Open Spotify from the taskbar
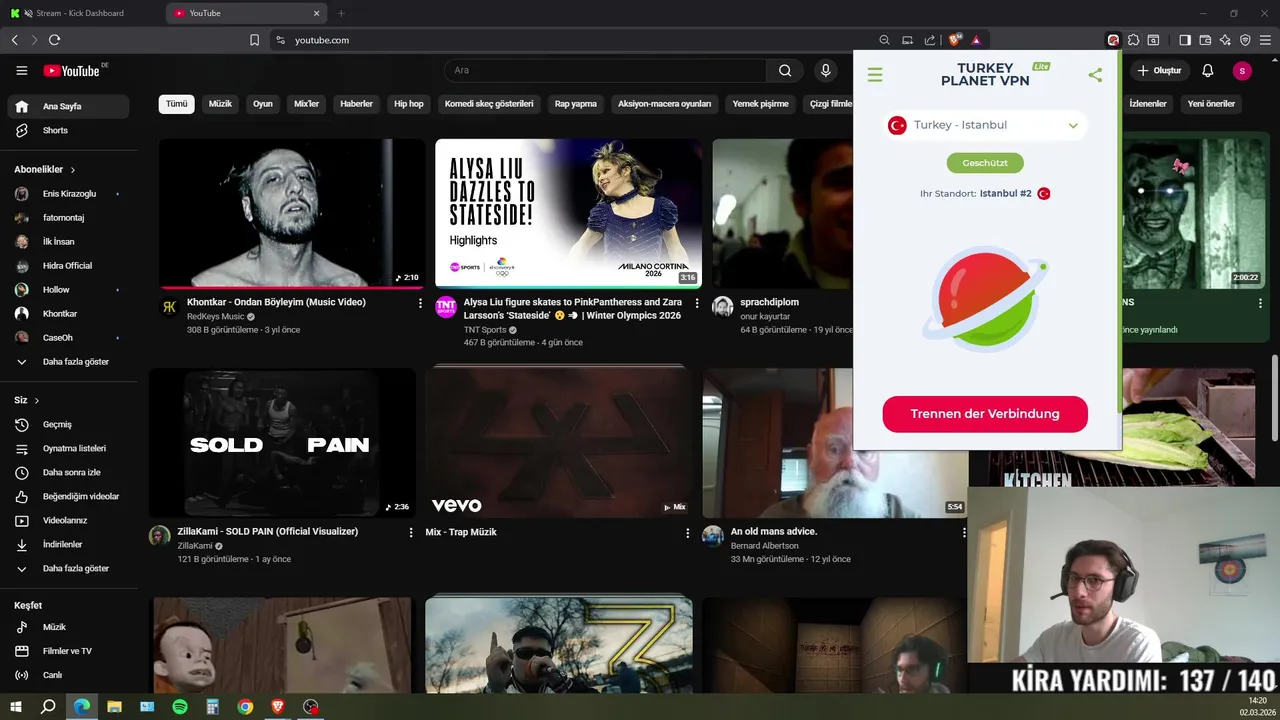The image size is (1280, 720). point(180,707)
